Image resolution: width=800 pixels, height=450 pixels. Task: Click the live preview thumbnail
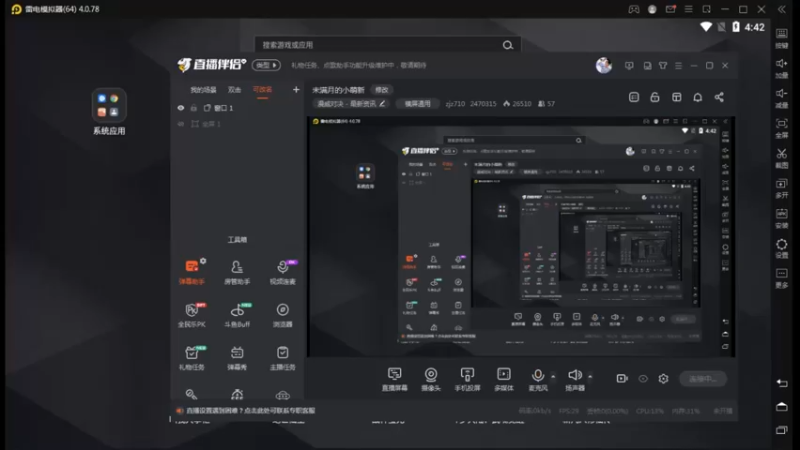(x=521, y=237)
